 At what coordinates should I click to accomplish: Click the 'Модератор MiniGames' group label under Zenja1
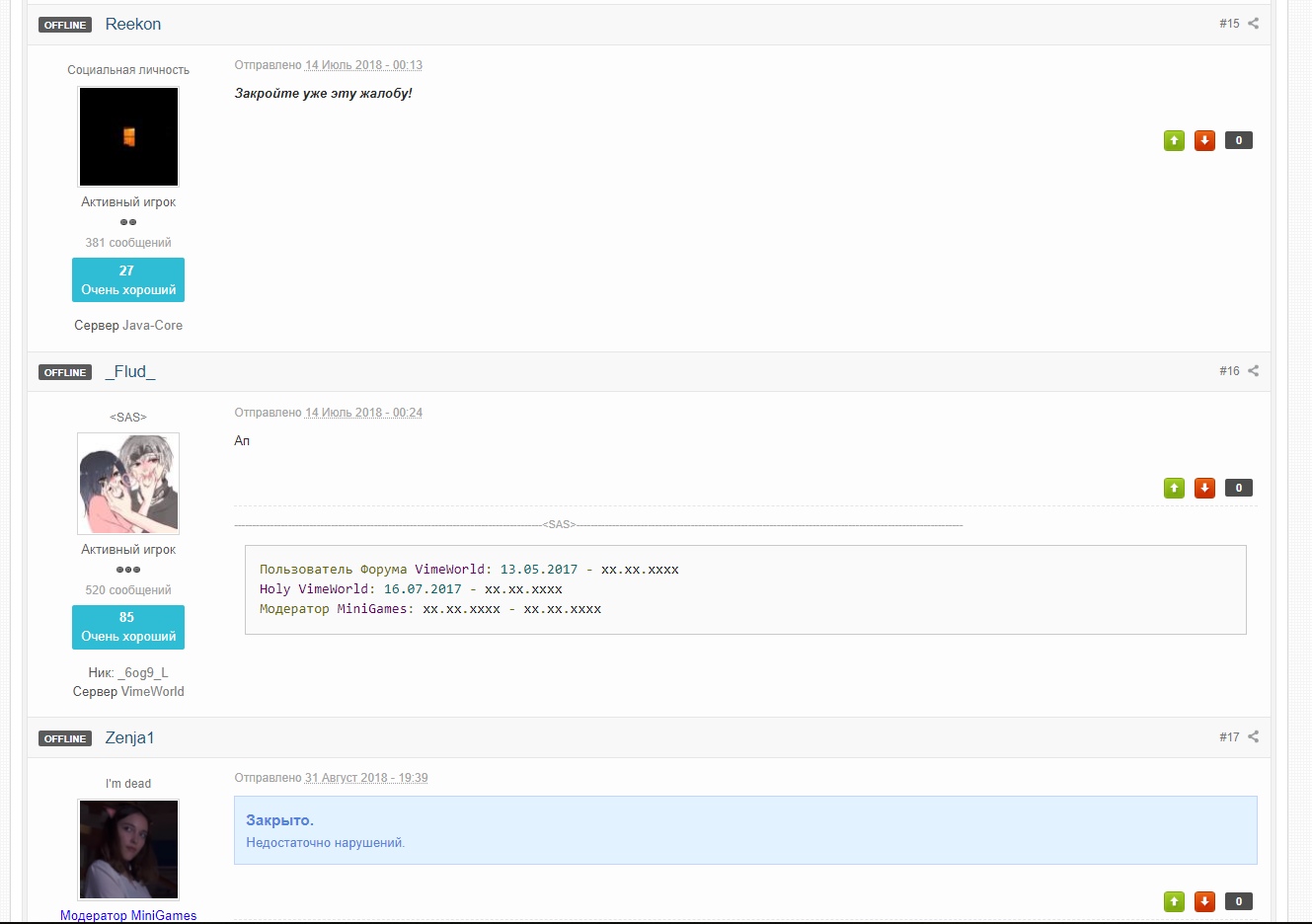coord(128,915)
